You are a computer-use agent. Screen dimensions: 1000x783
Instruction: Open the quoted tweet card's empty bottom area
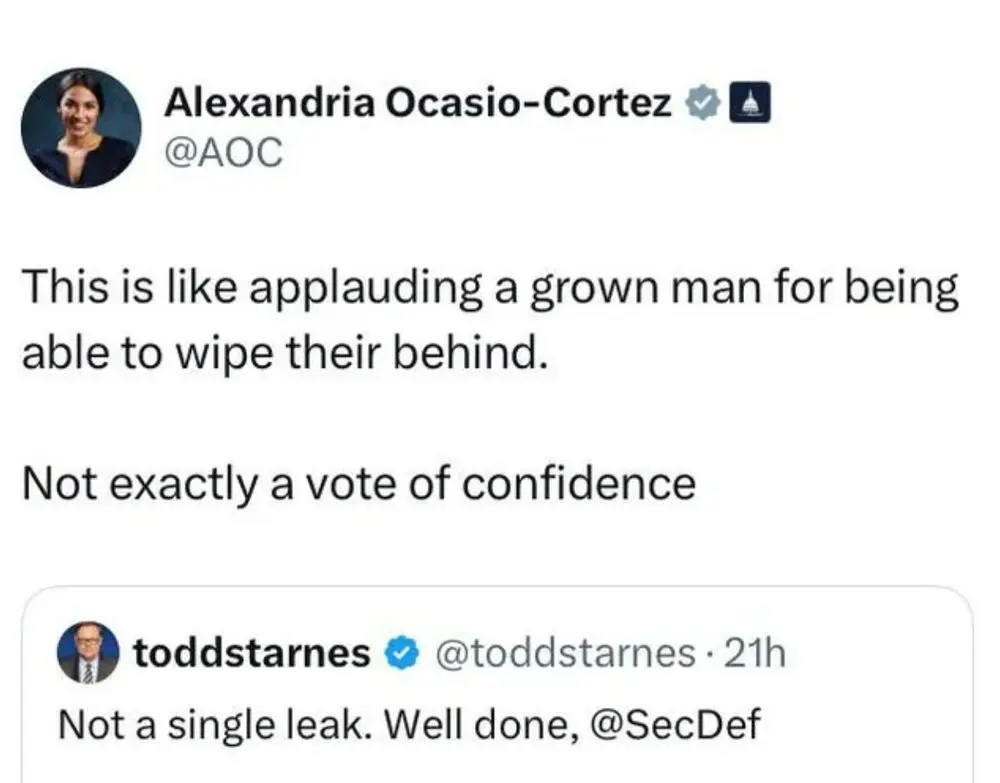point(500,763)
